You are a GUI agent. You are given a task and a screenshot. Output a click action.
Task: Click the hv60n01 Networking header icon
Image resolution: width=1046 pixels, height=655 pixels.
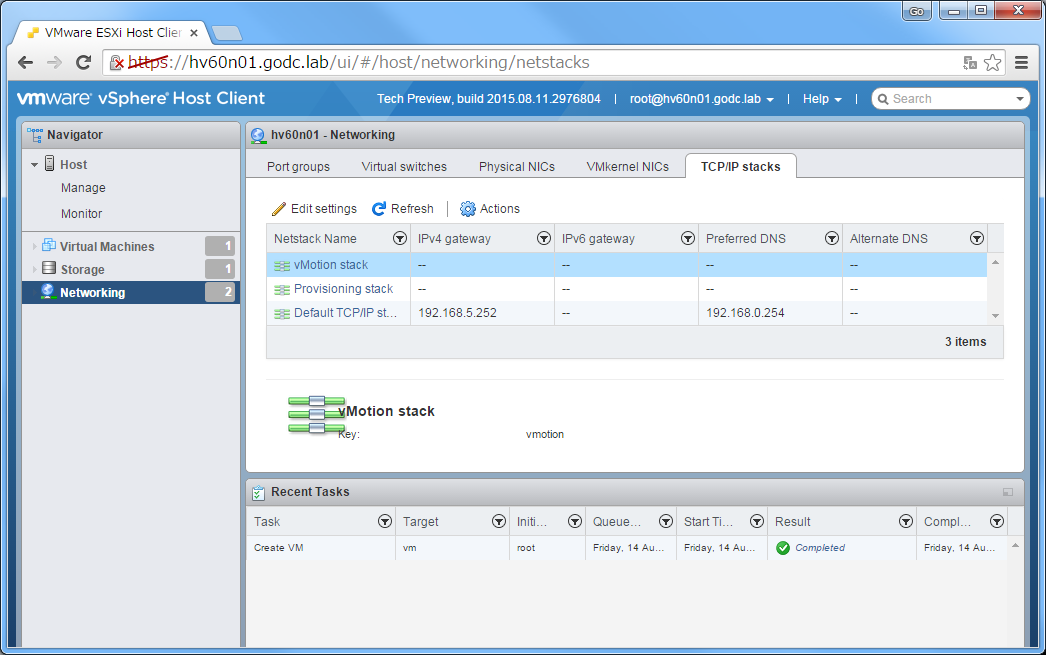[x=257, y=135]
